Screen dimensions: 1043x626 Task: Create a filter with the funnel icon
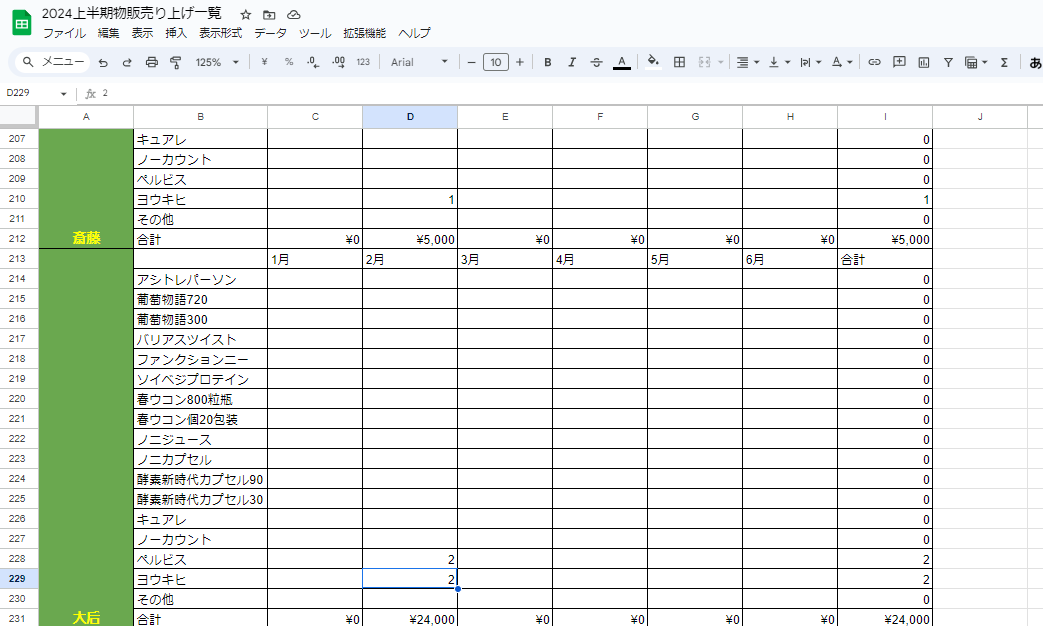point(948,62)
